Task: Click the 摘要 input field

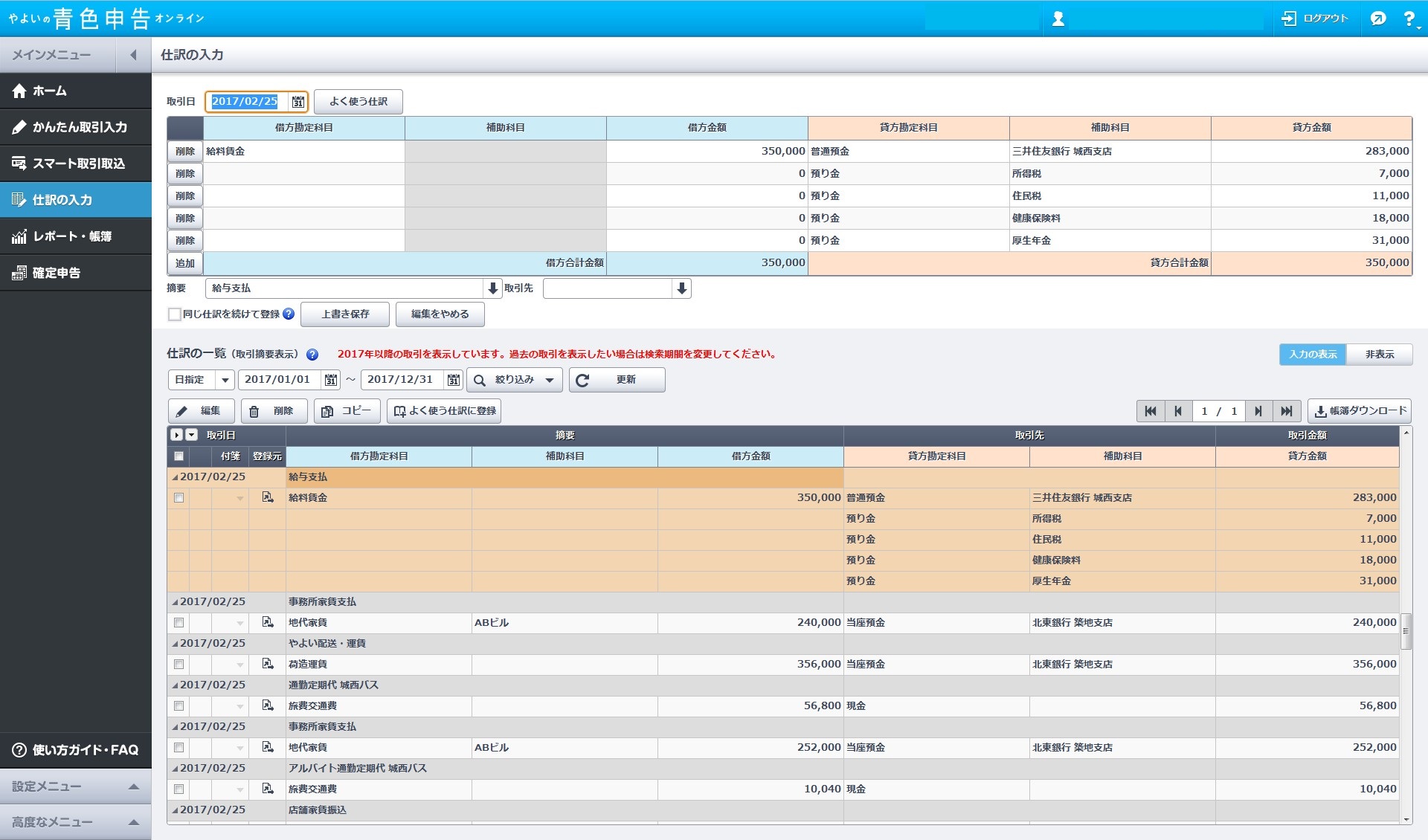Action: (x=344, y=288)
